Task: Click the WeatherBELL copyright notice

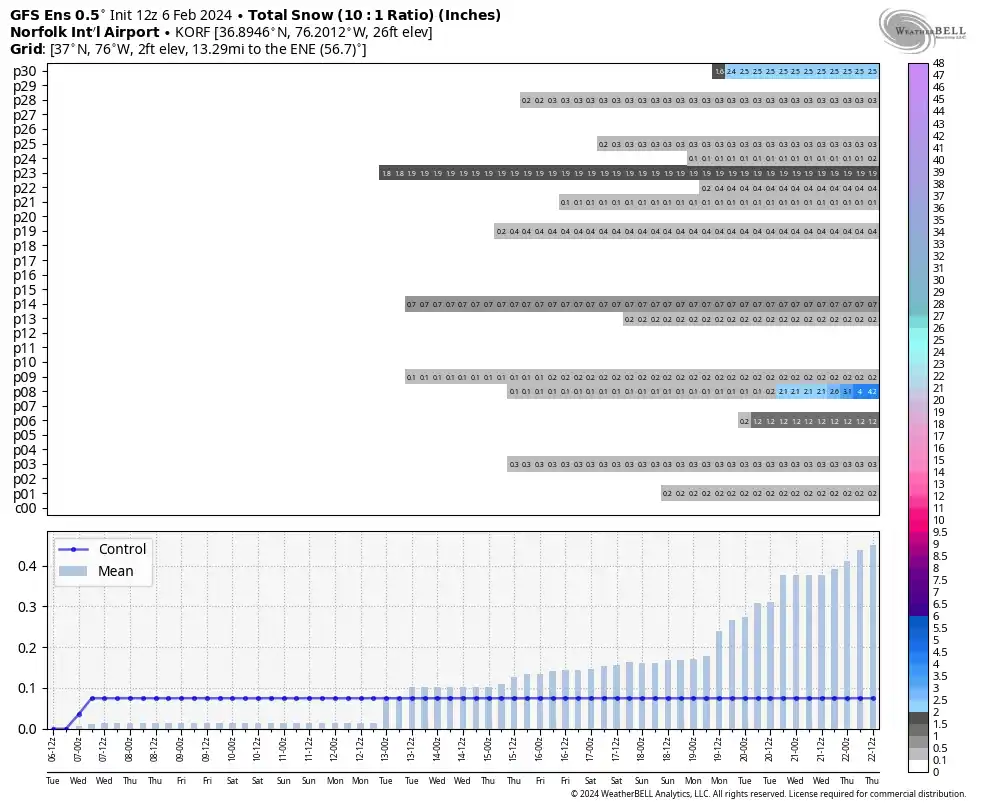Action: pyautogui.click(x=768, y=794)
